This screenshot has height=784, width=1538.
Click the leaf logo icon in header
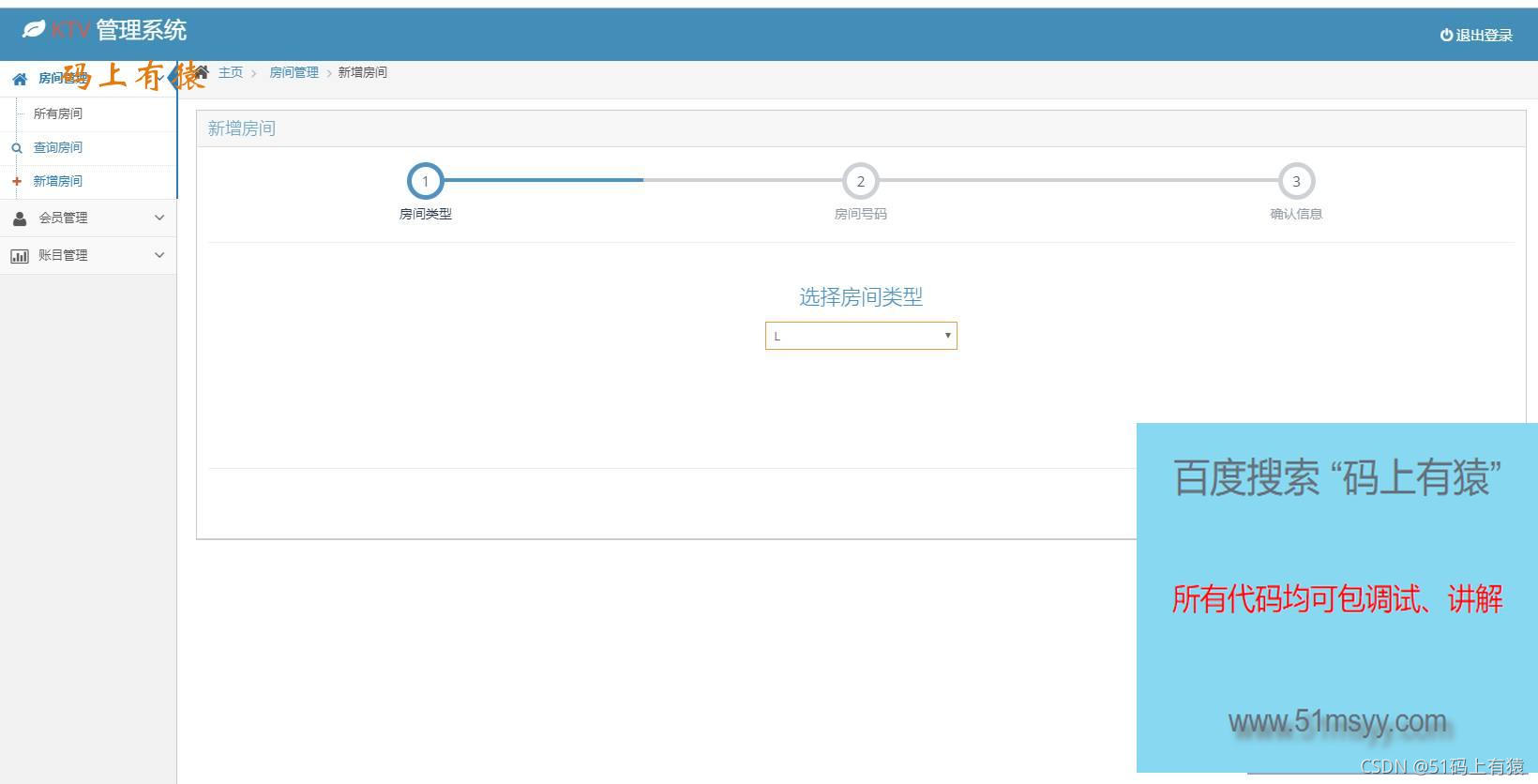point(34,30)
